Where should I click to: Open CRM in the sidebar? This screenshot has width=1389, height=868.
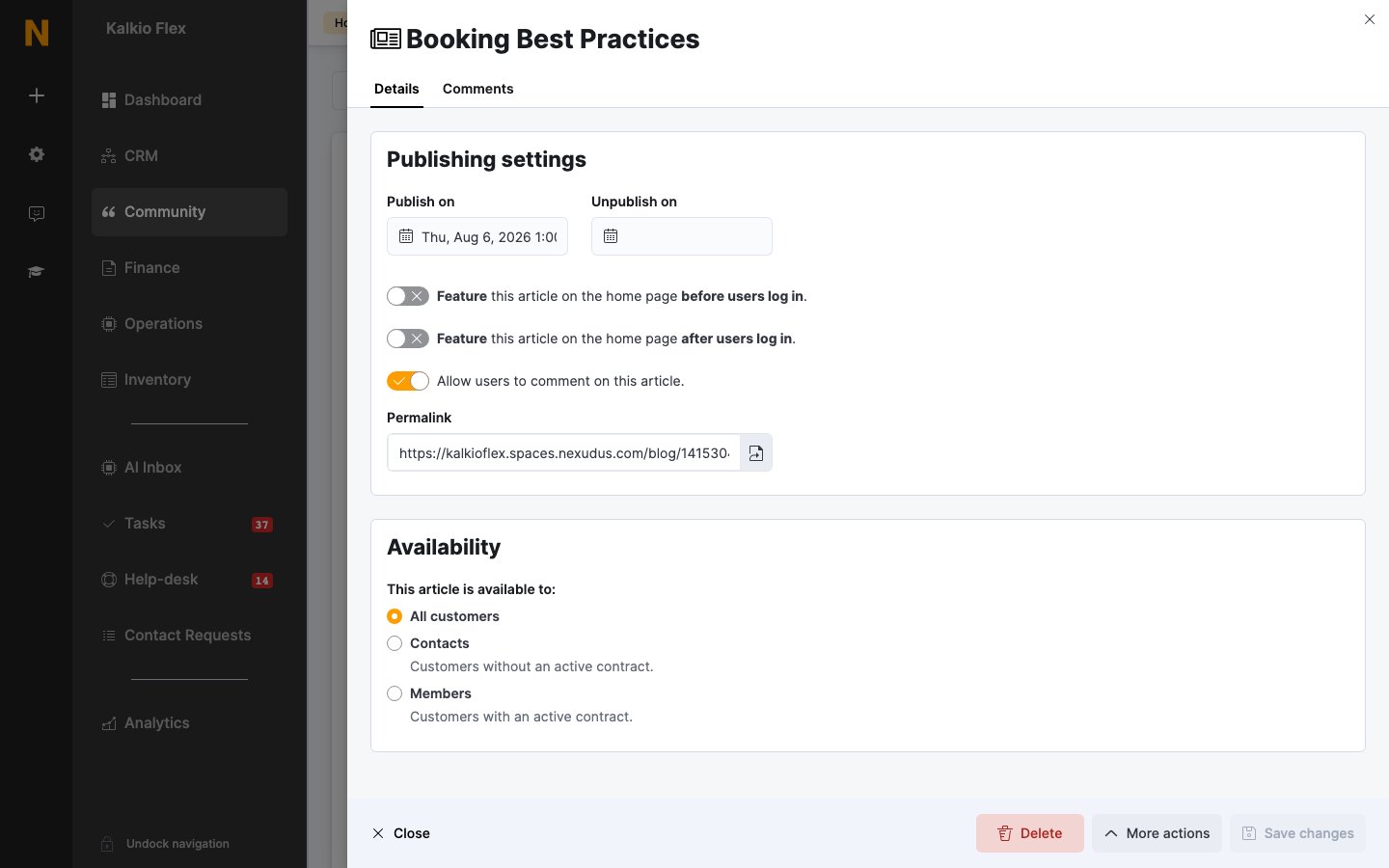click(189, 156)
